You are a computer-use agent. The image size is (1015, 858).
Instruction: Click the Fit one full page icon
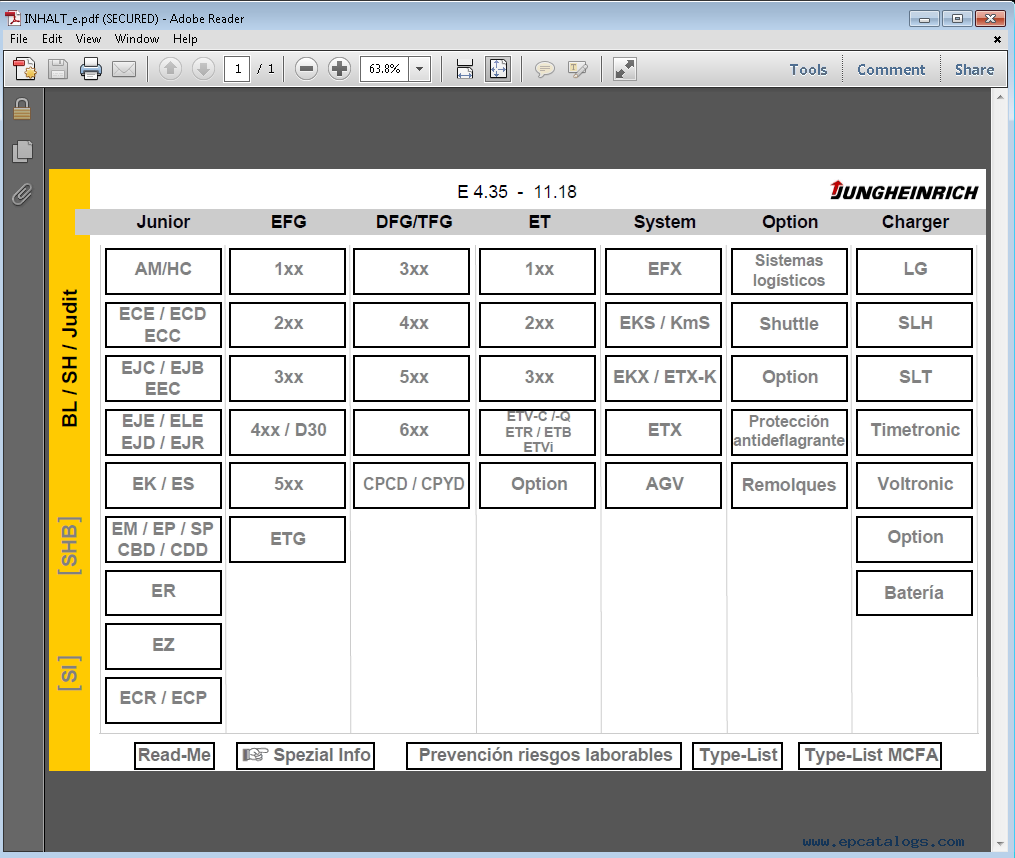tap(498, 69)
